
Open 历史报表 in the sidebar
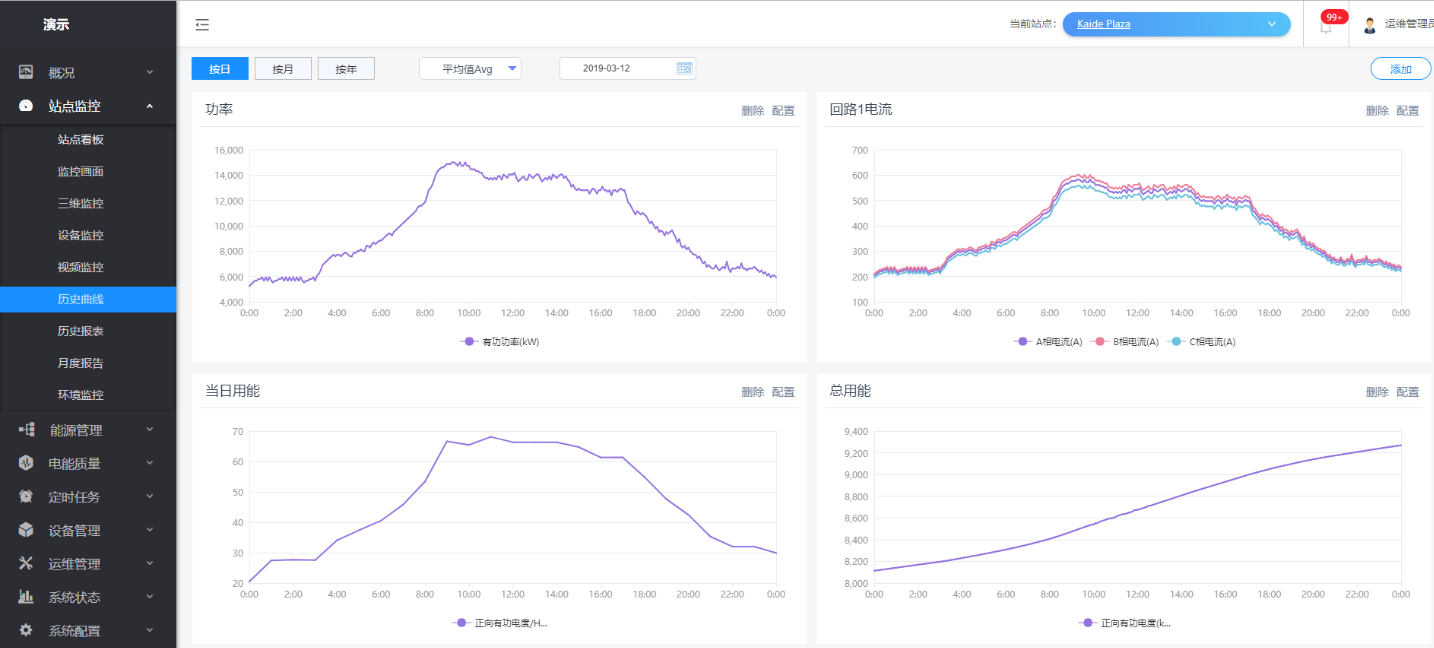point(80,331)
